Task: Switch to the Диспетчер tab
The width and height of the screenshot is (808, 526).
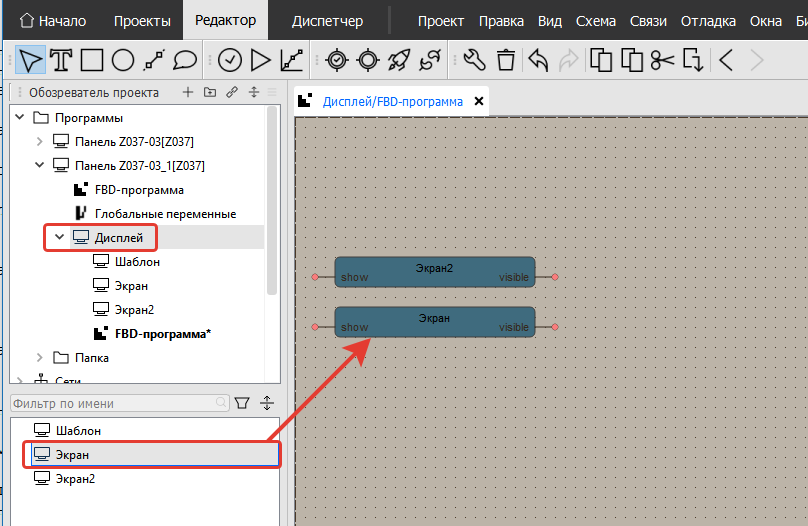Action: pos(325,21)
